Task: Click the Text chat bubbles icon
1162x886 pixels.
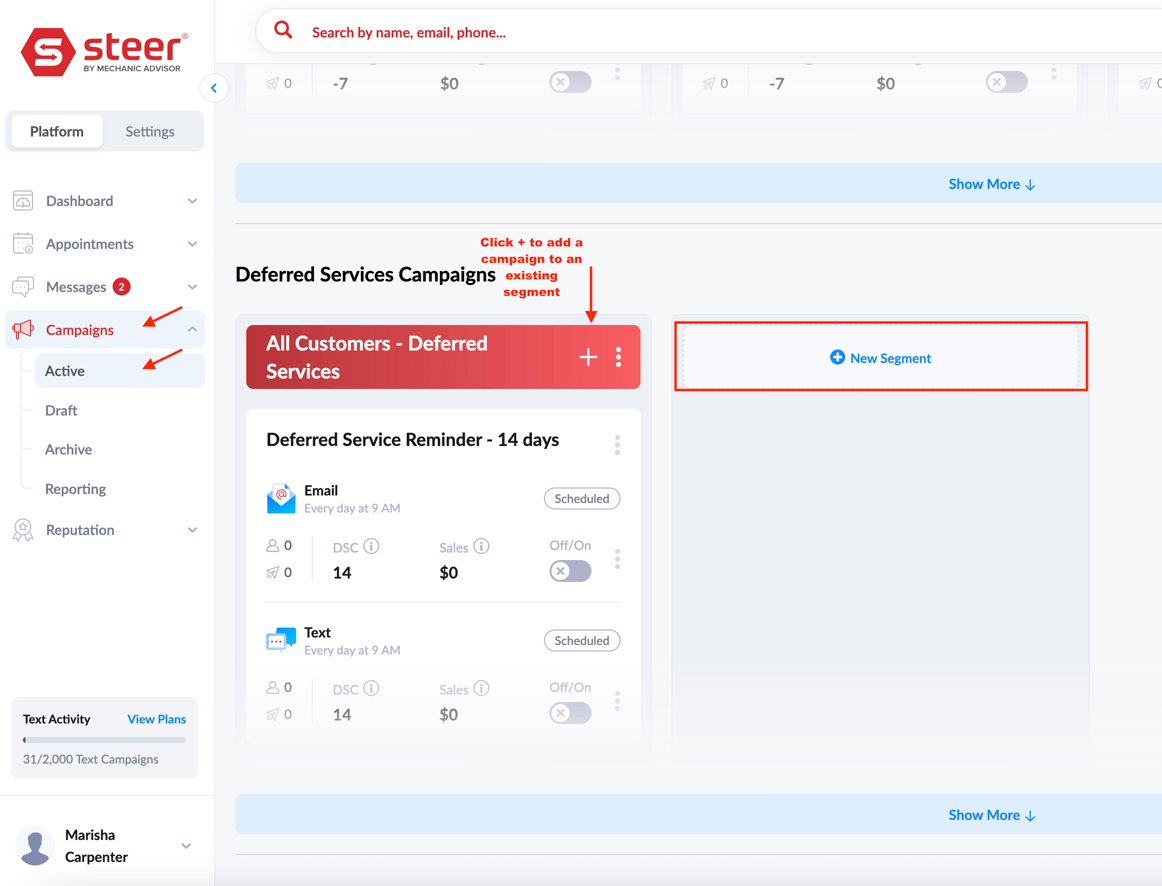Action: pyautogui.click(x=281, y=640)
